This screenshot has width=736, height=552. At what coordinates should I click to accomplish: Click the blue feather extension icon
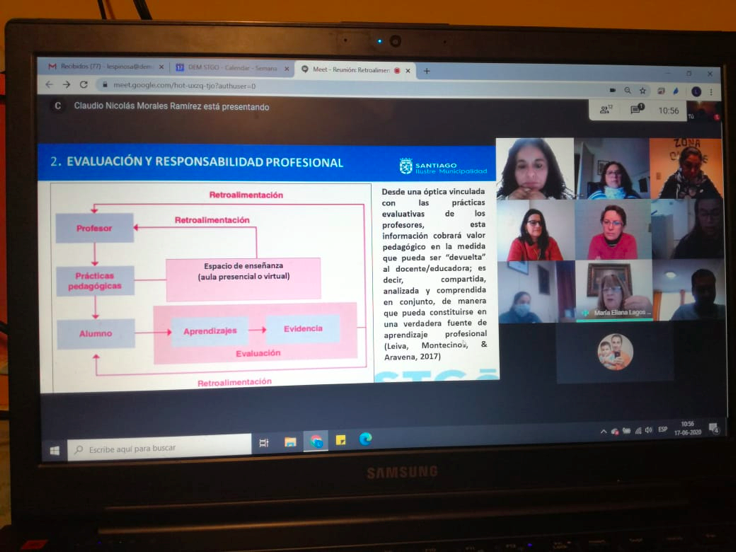(676, 91)
